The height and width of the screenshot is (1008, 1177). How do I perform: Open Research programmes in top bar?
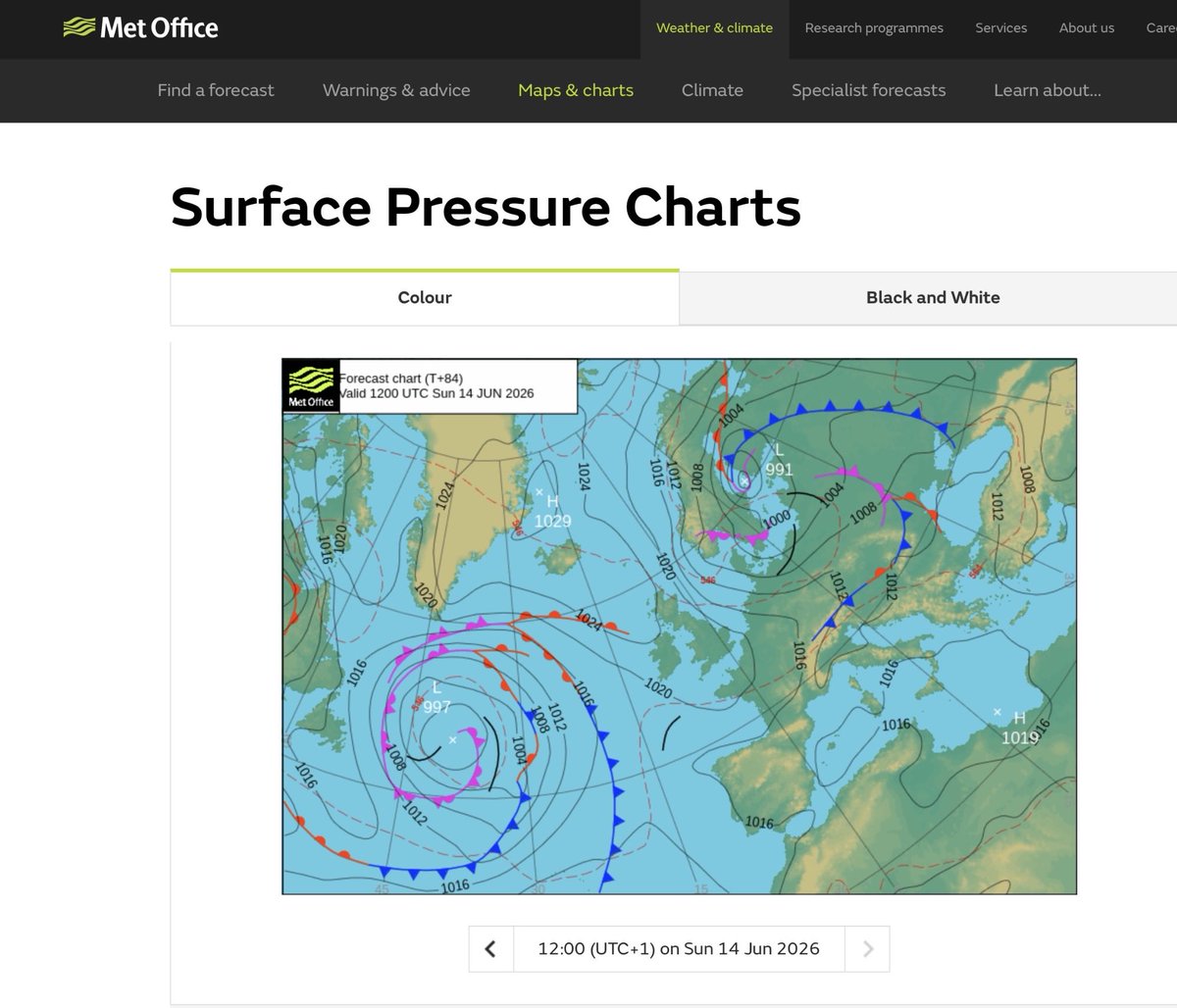[x=874, y=27]
